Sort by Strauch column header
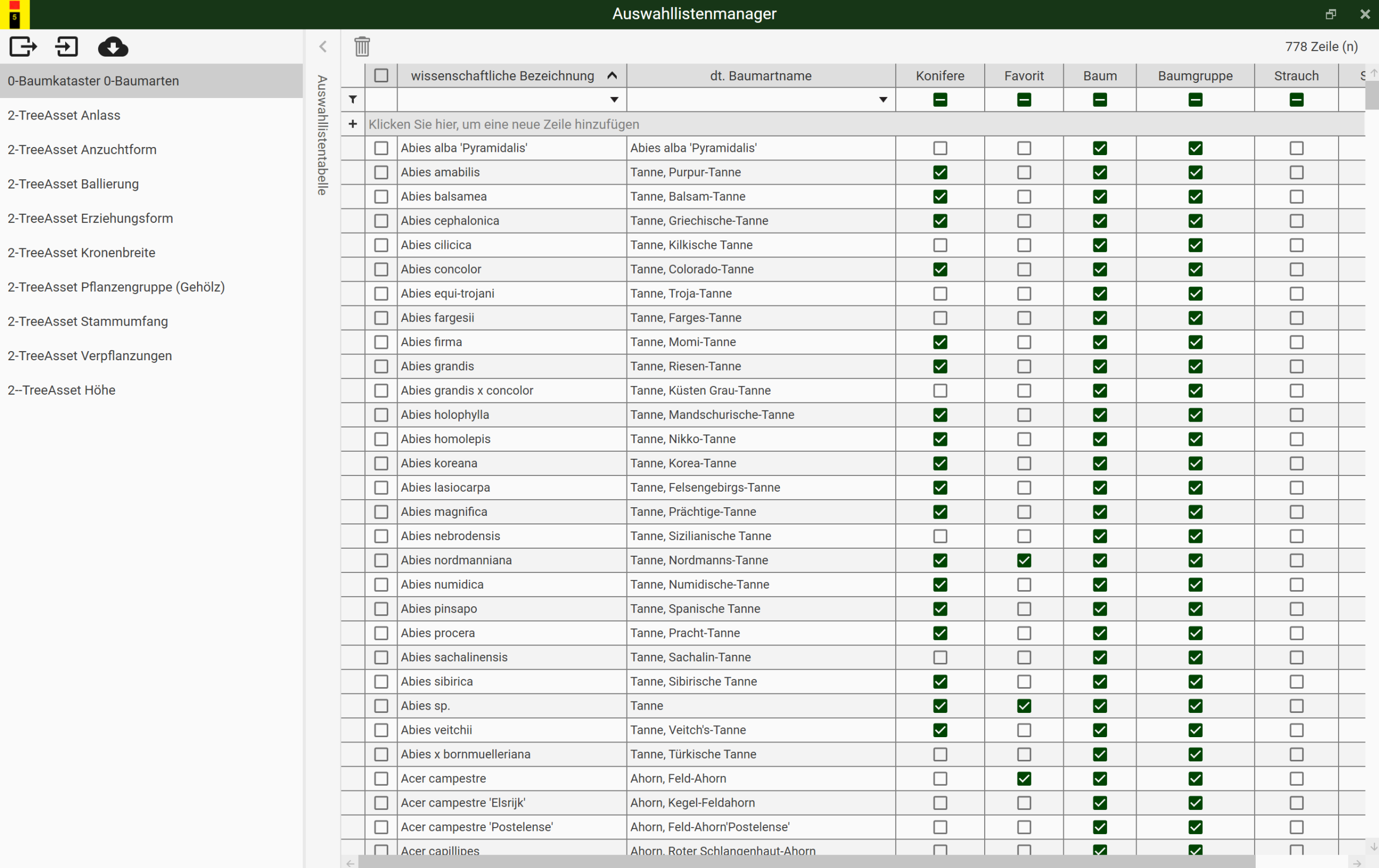 pos(1296,75)
